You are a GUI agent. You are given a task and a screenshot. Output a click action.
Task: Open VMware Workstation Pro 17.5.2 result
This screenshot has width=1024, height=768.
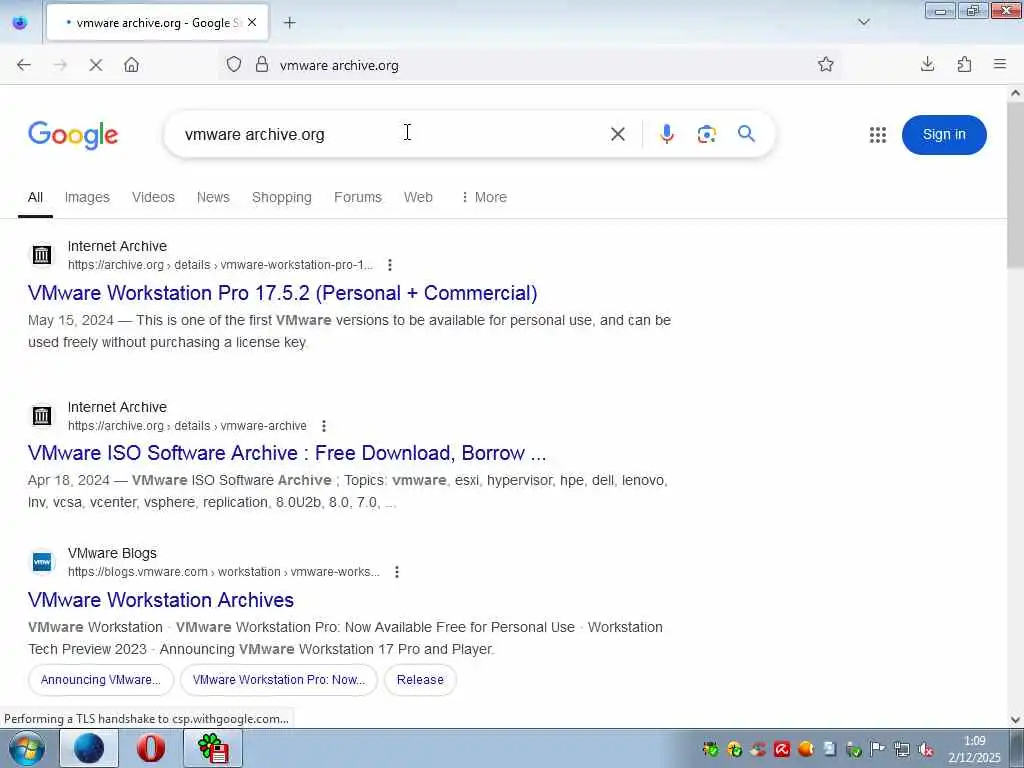point(282,293)
